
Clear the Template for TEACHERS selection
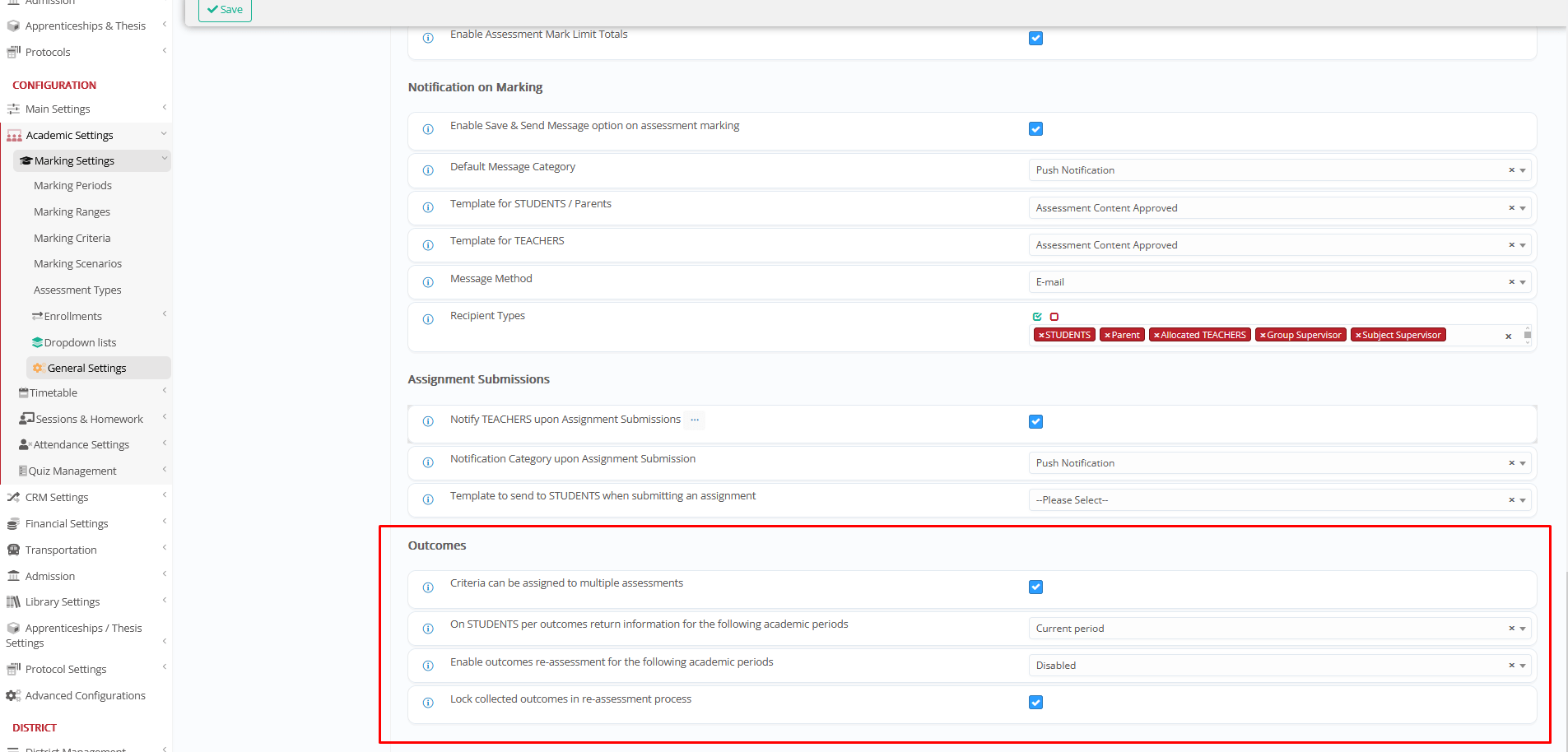pos(1511,245)
